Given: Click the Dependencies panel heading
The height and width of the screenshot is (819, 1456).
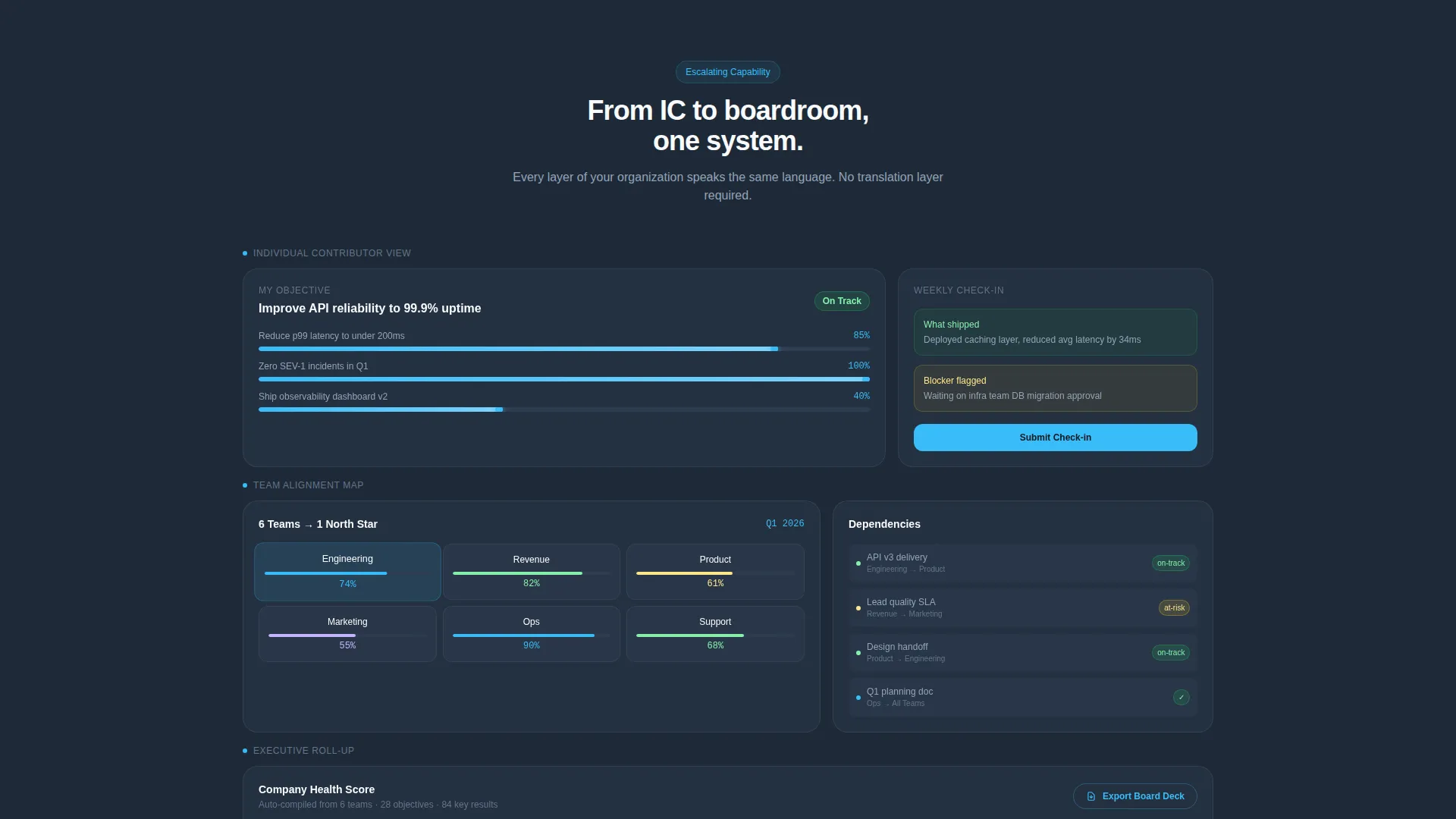Looking at the screenshot, I should click(x=884, y=525).
